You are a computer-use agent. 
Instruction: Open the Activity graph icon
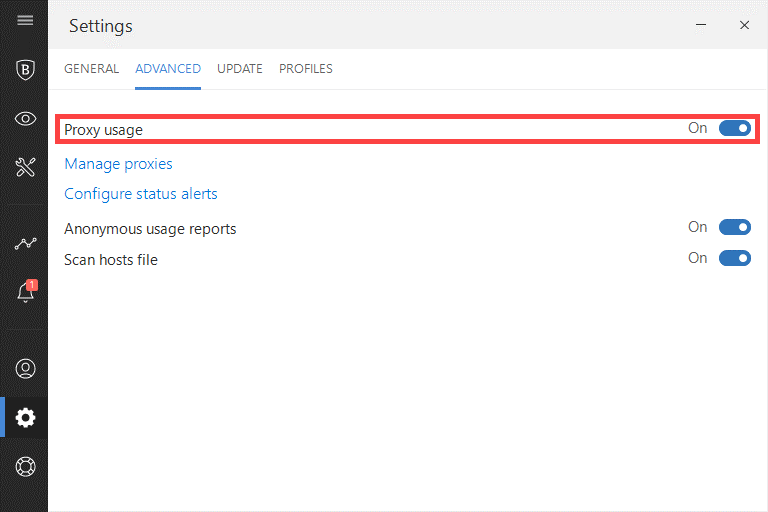point(25,243)
